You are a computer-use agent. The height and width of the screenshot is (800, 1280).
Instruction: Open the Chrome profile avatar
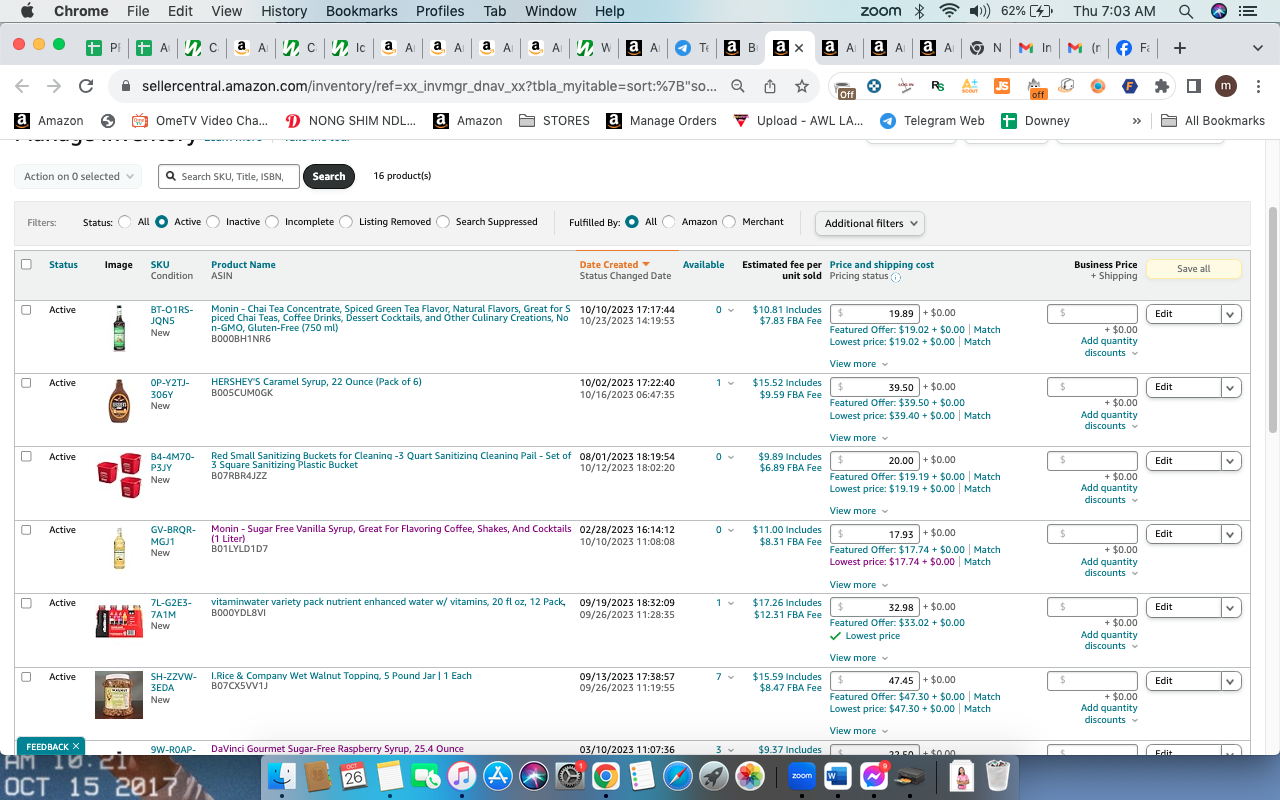coord(1226,86)
